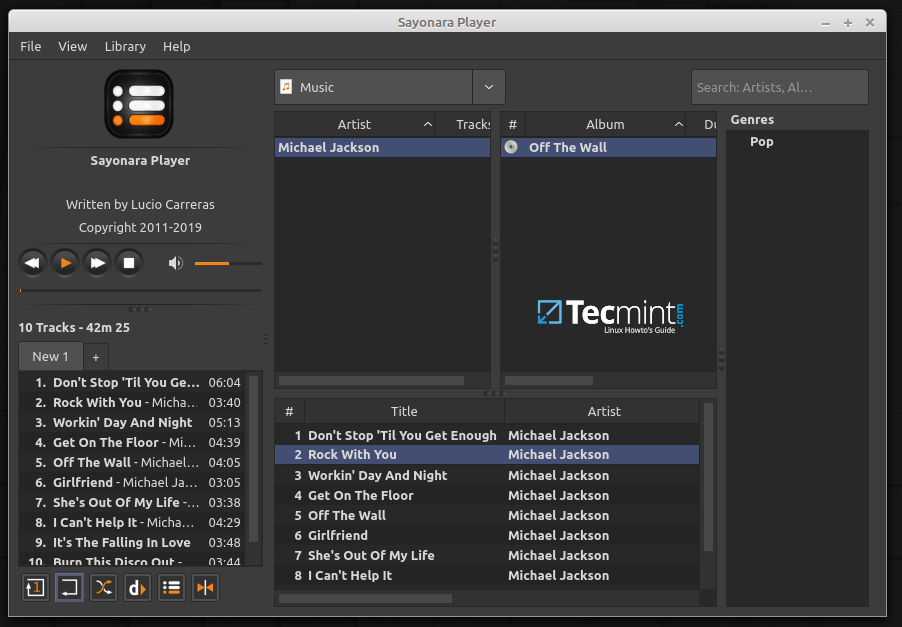
Task: Click playlist item 4 Get On The Floor
Action: [x=132, y=442]
